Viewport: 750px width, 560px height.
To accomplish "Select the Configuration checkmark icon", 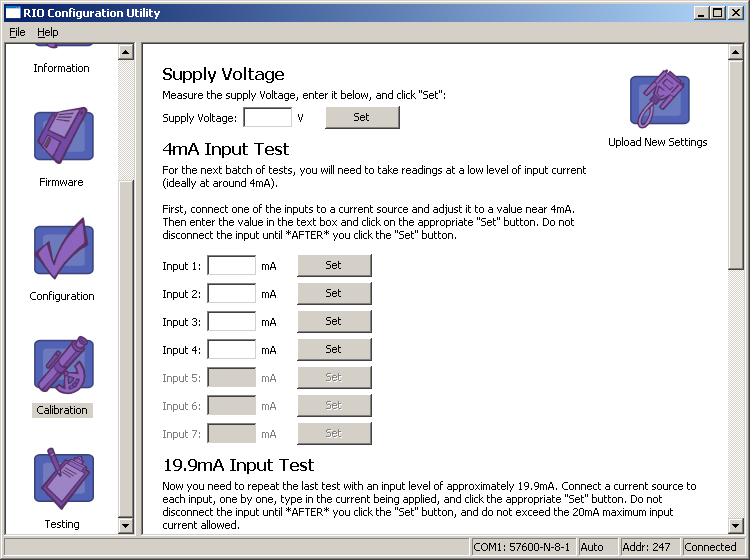I will [63, 251].
